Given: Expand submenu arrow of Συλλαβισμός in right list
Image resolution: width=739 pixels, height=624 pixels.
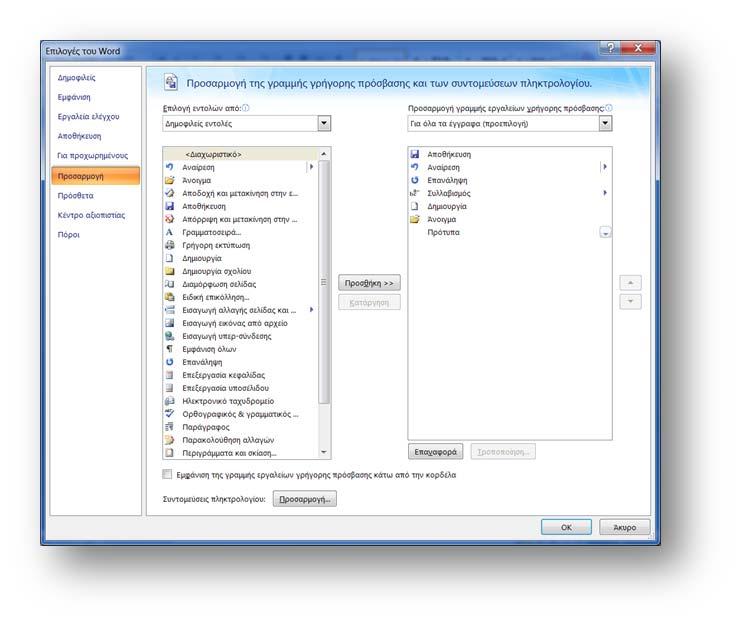Looking at the screenshot, I should pos(605,193).
